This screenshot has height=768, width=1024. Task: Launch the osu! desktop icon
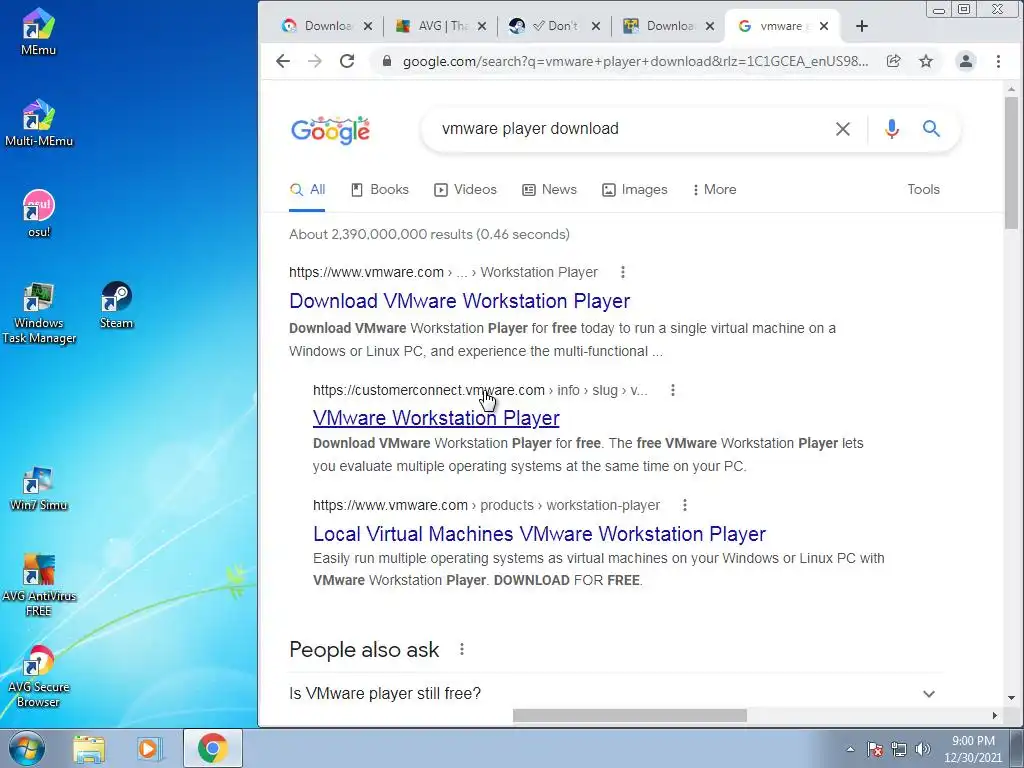[39, 214]
